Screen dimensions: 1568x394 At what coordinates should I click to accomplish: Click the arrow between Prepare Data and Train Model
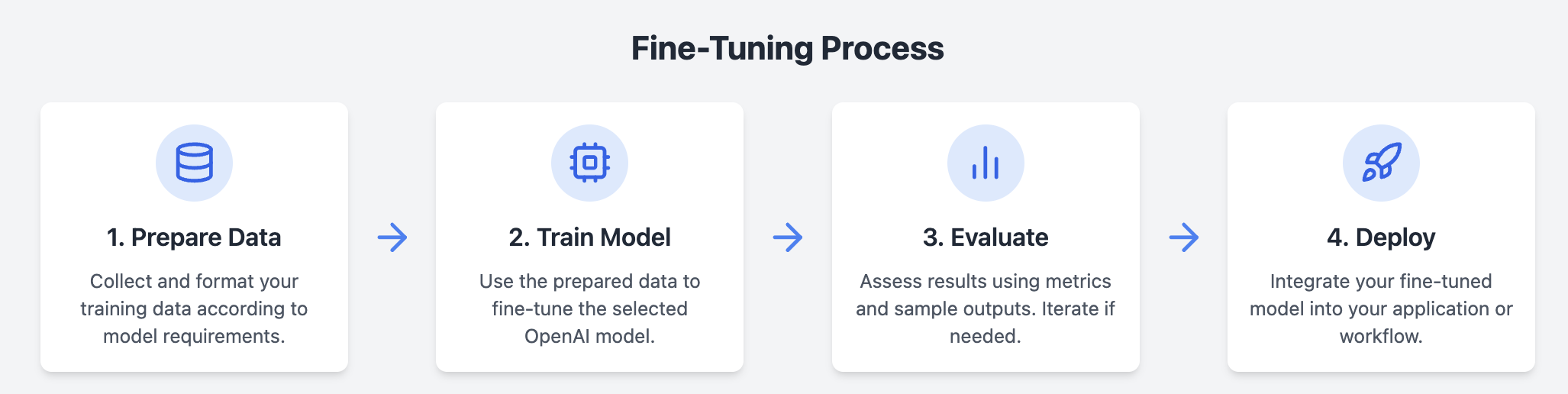tap(392, 237)
